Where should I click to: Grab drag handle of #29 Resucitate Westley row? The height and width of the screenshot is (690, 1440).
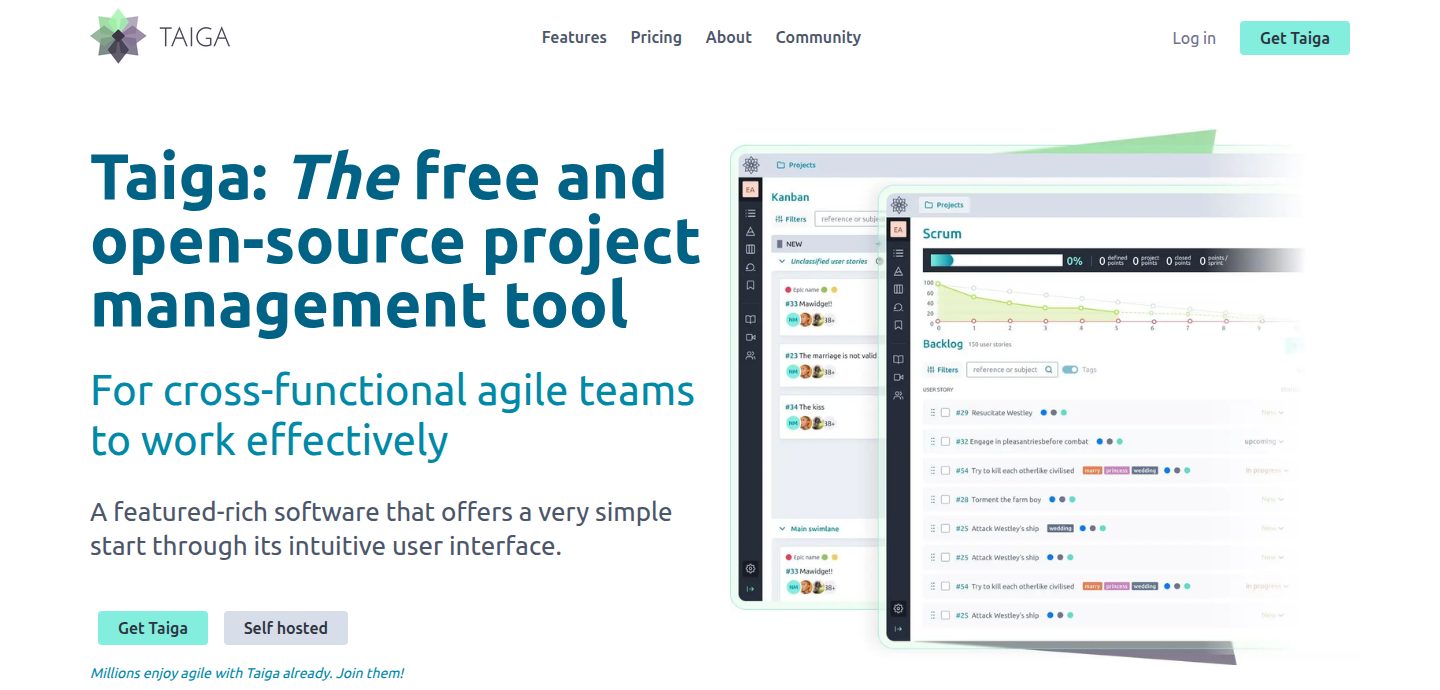tap(933, 412)
